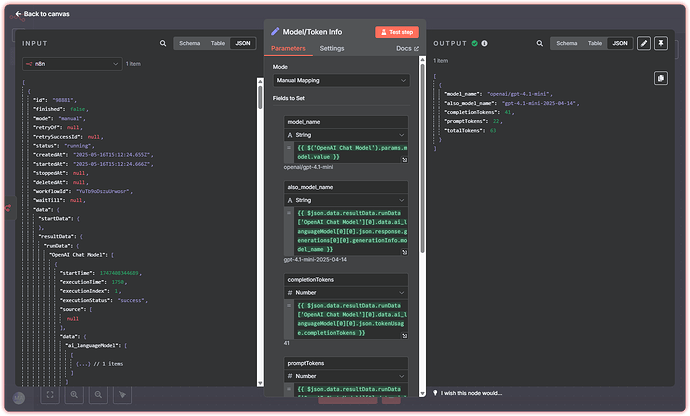Viewport: 690px width, 416px height.
Task: Switch OUTPUT view to Schema
Action: click(566, 43)
